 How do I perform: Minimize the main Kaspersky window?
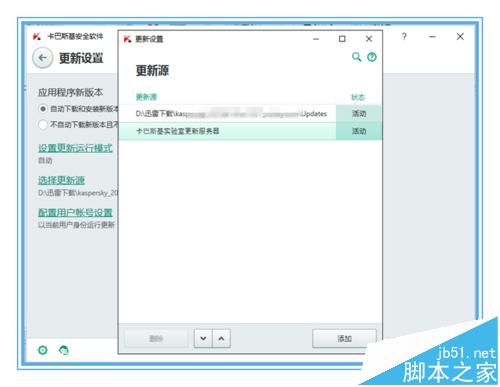pyautogui.click(x=432, y=36)
